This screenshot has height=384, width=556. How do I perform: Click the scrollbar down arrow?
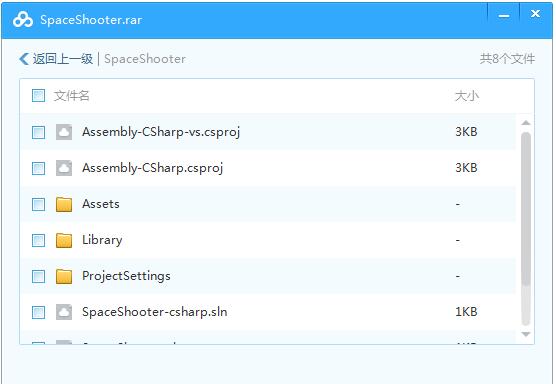tap(526, 334)
